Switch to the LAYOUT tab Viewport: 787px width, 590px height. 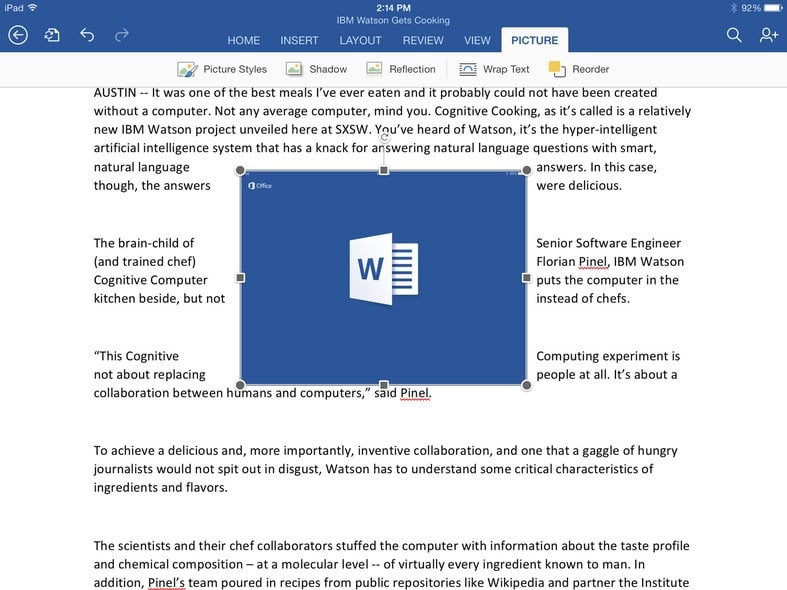coord(360,41)
